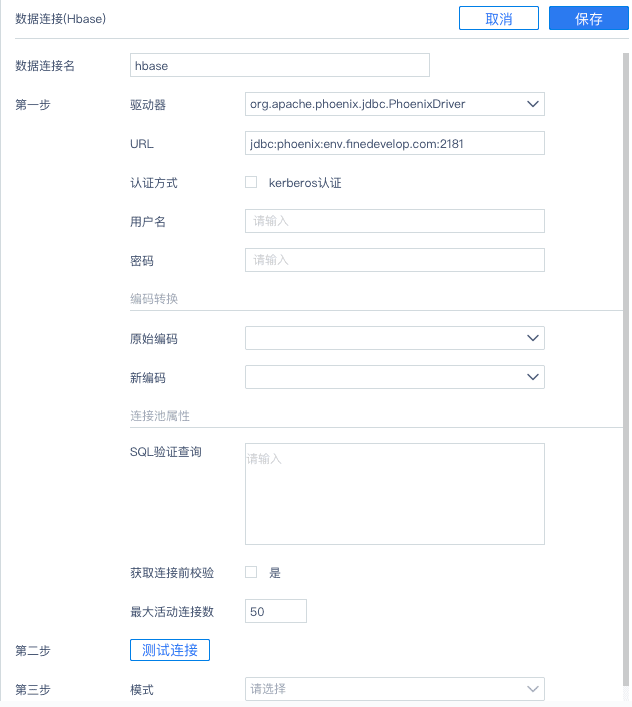Click the driver dropdown chevron arrow

(532, 103)
